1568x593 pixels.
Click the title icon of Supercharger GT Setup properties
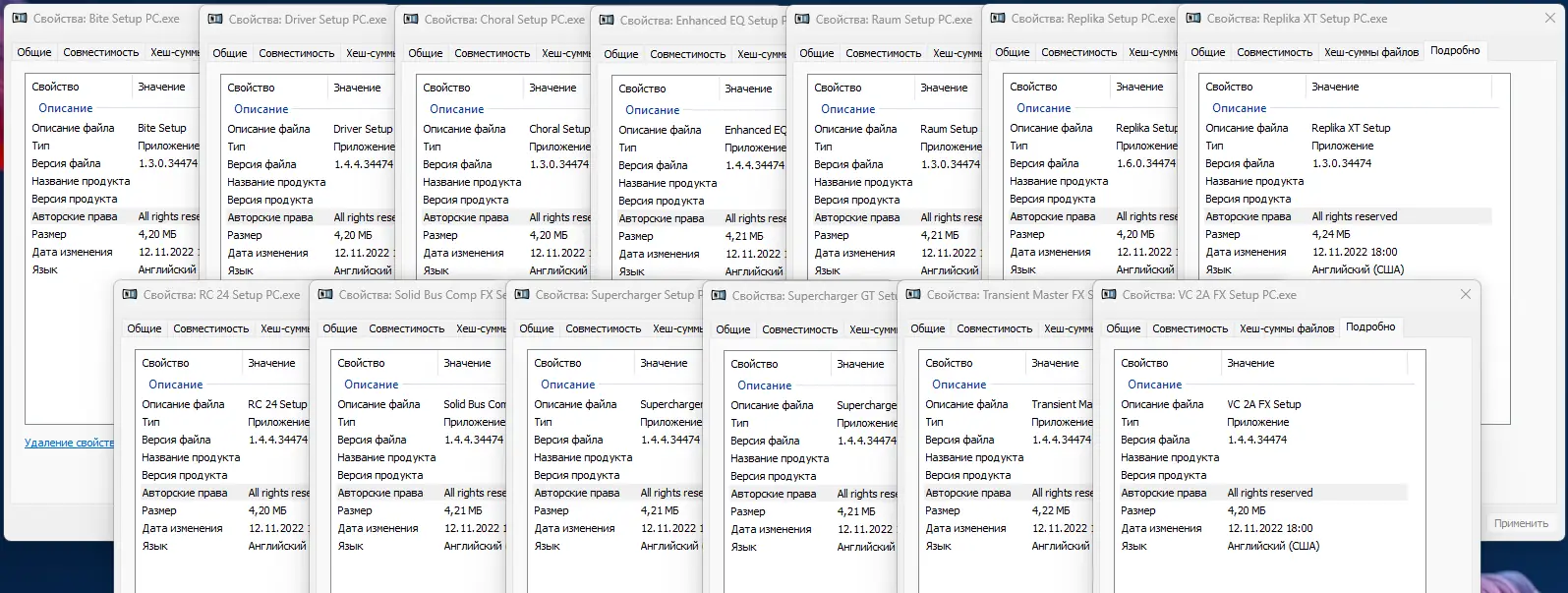[718, 296]
